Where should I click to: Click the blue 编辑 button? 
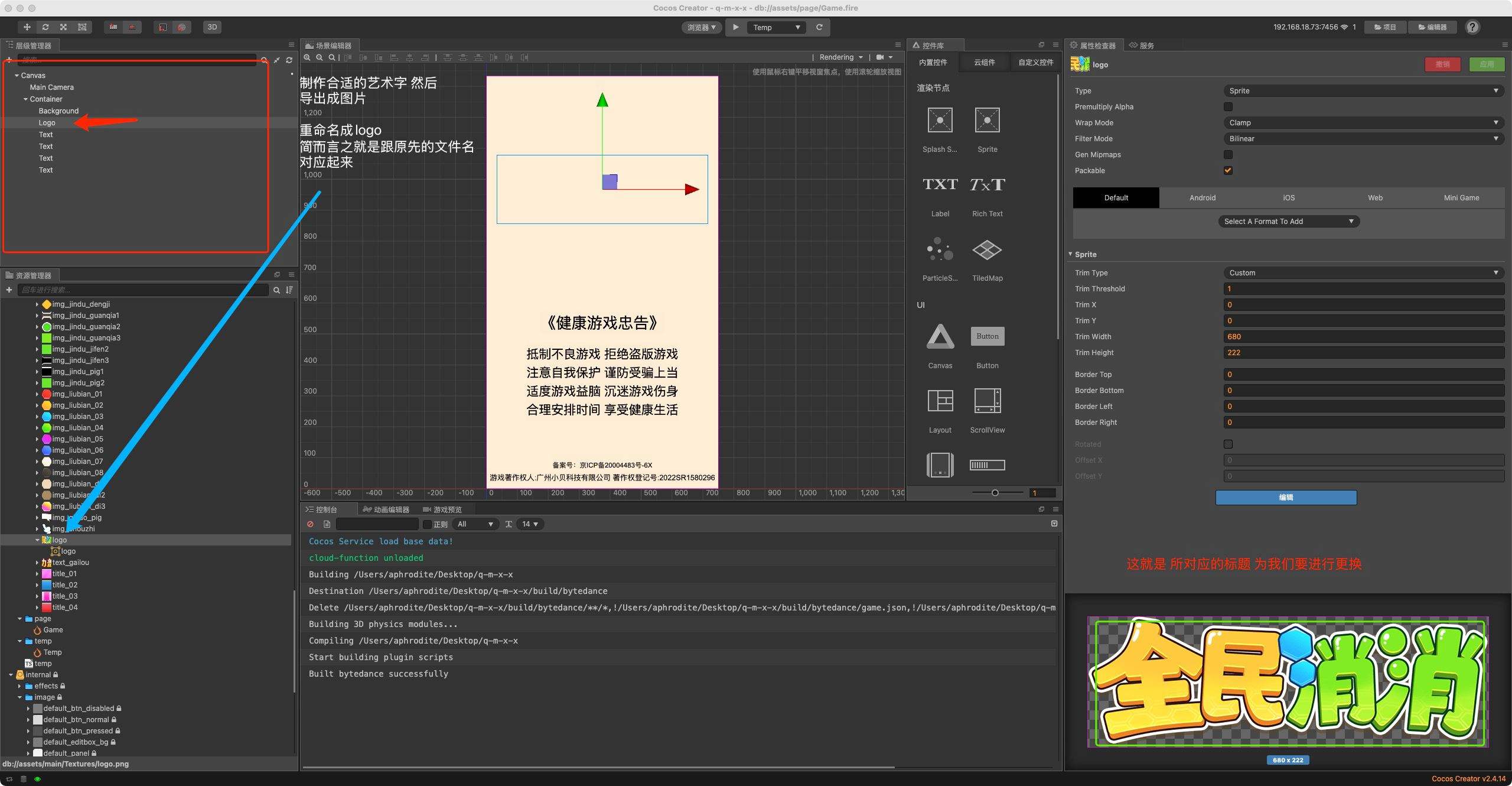pos(1286,498)
